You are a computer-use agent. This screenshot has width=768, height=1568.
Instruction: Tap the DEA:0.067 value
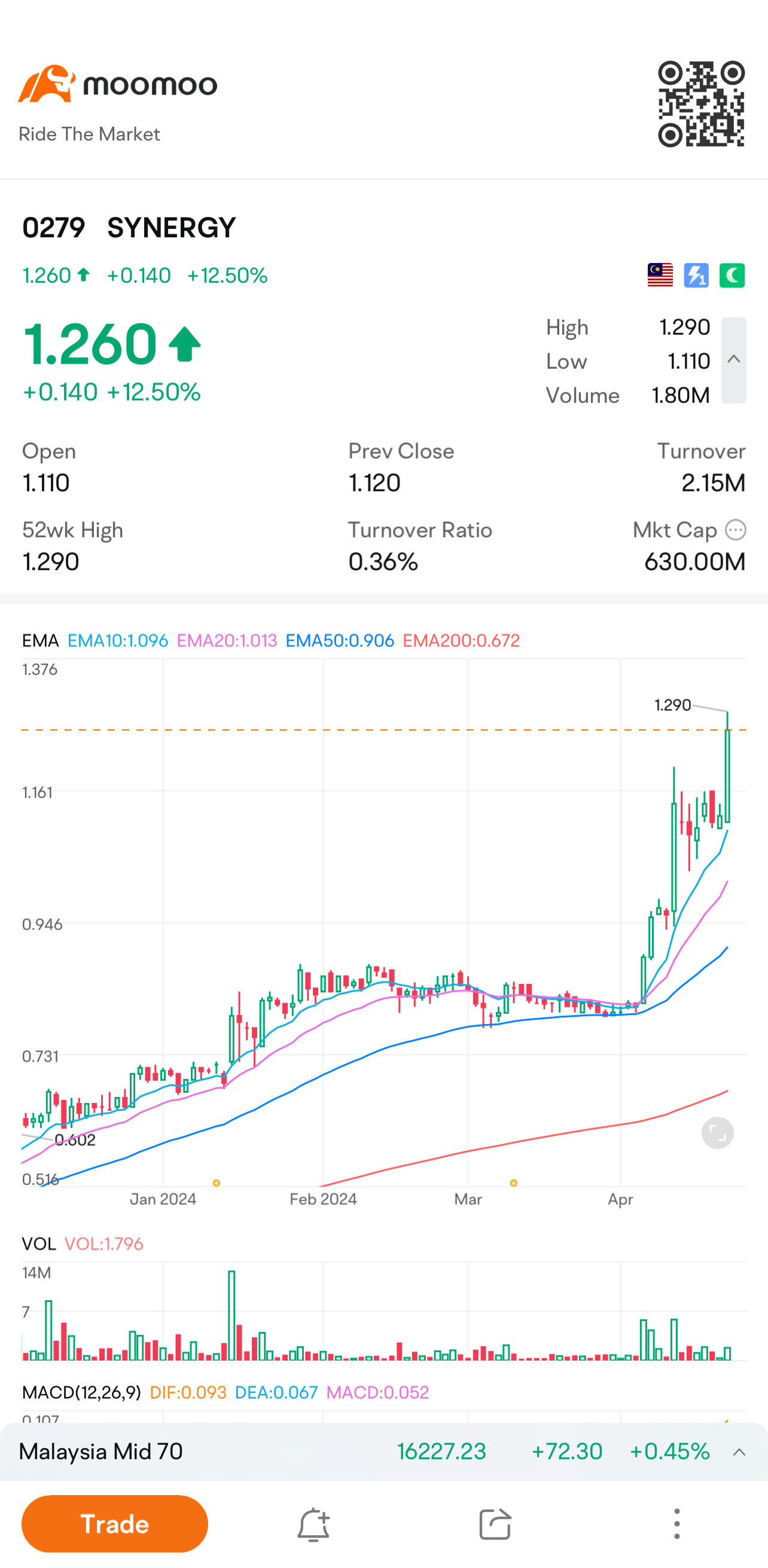pos(276,1392)
